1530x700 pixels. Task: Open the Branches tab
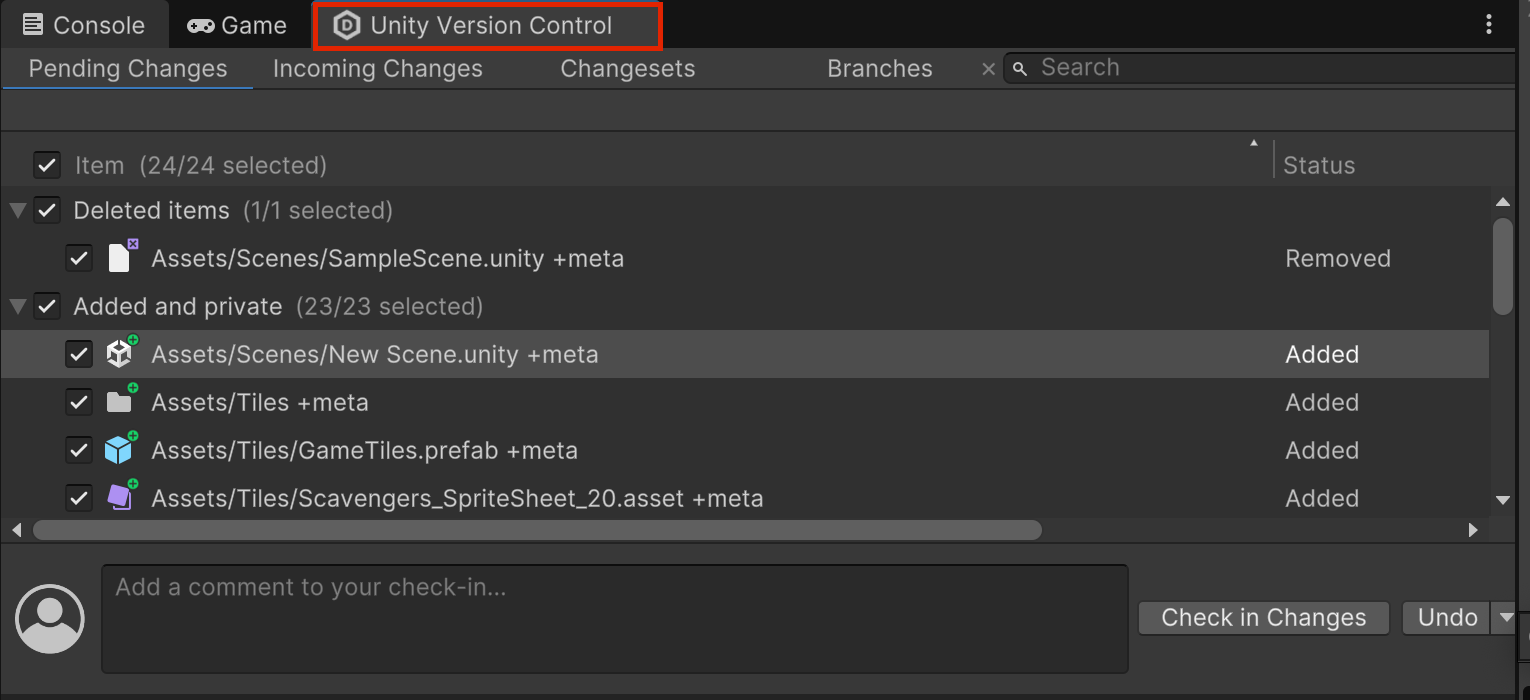click(880, 69)
